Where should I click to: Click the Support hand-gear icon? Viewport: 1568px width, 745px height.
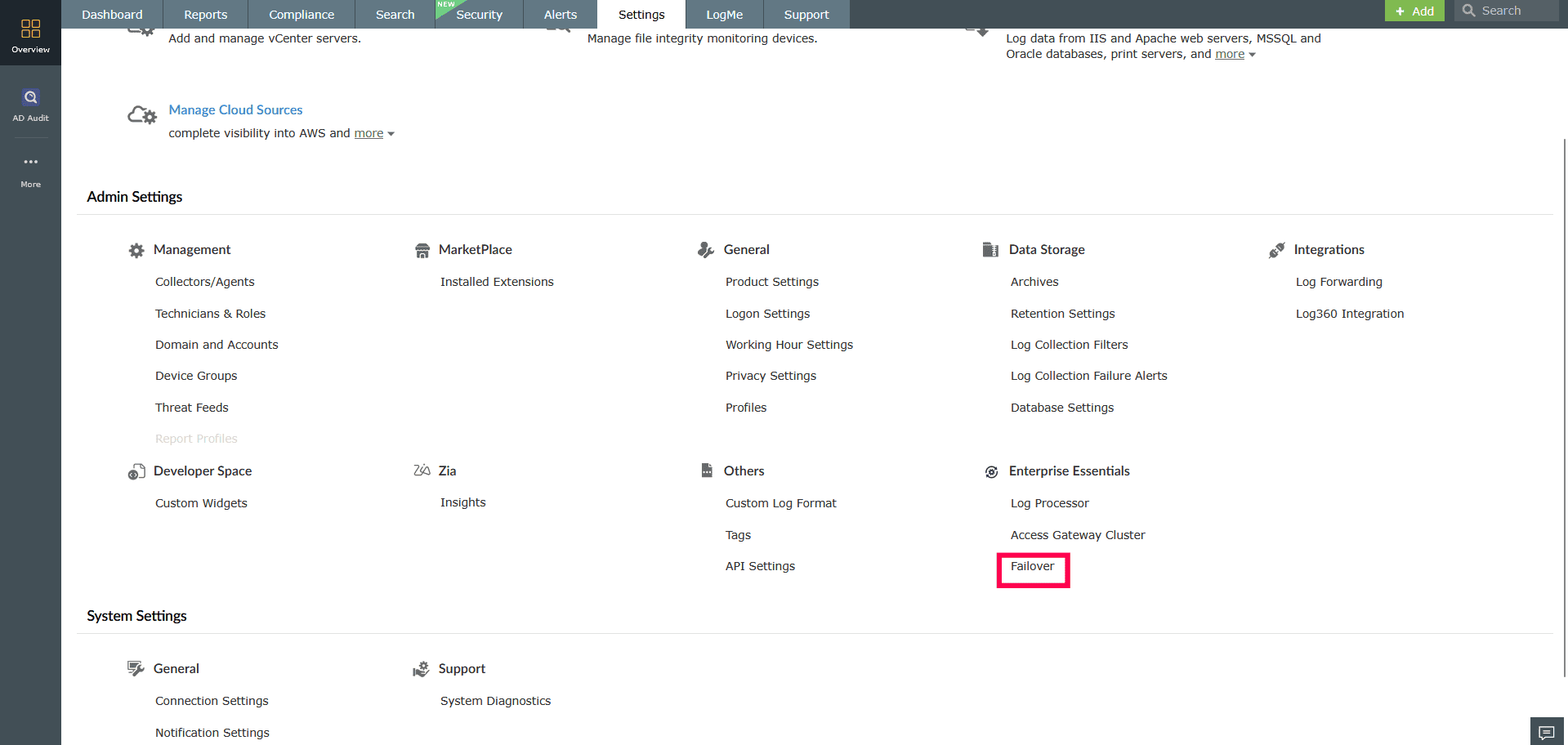[x=421, y=669]
